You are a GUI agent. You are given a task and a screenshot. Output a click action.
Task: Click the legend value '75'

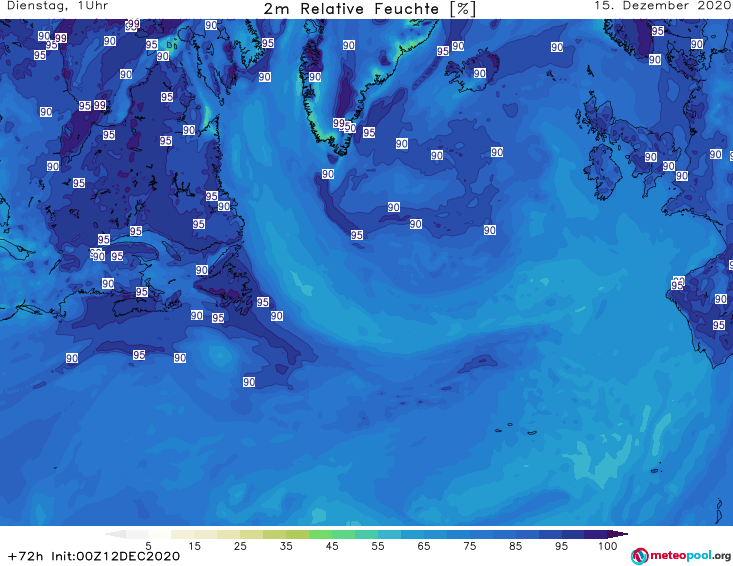point(469,546)
